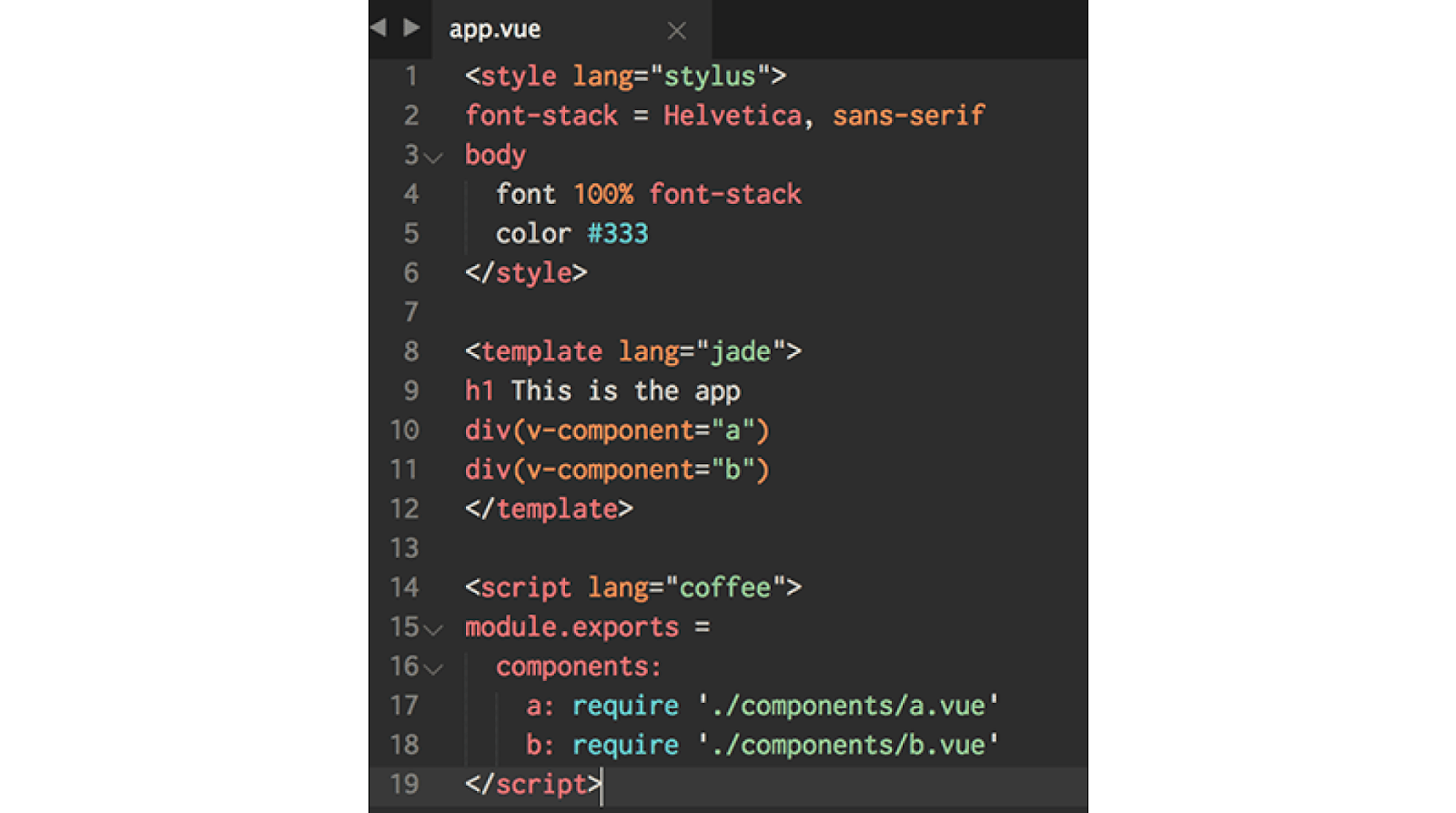This screenshot has width=1456, height=813.
Task: Click line number 19 in the gutter
Action: click(405, 784)
